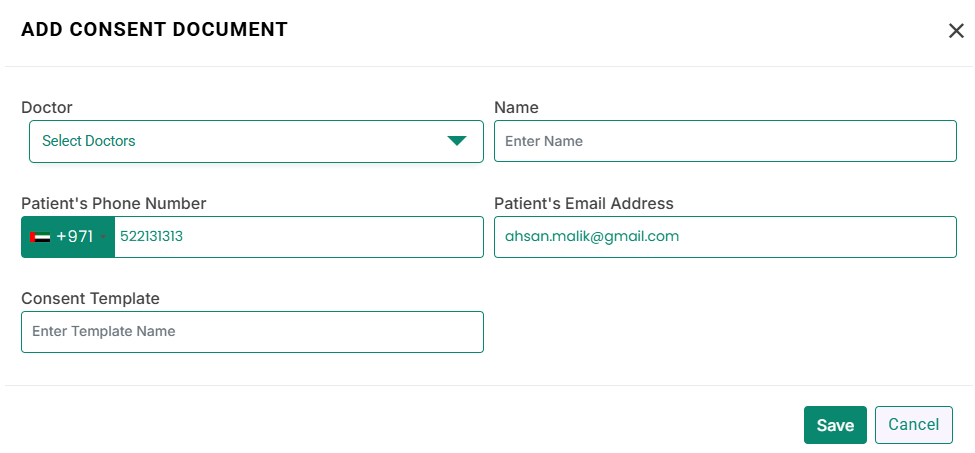Click the green triangle arrow in Doctor field

coord(456,141)
